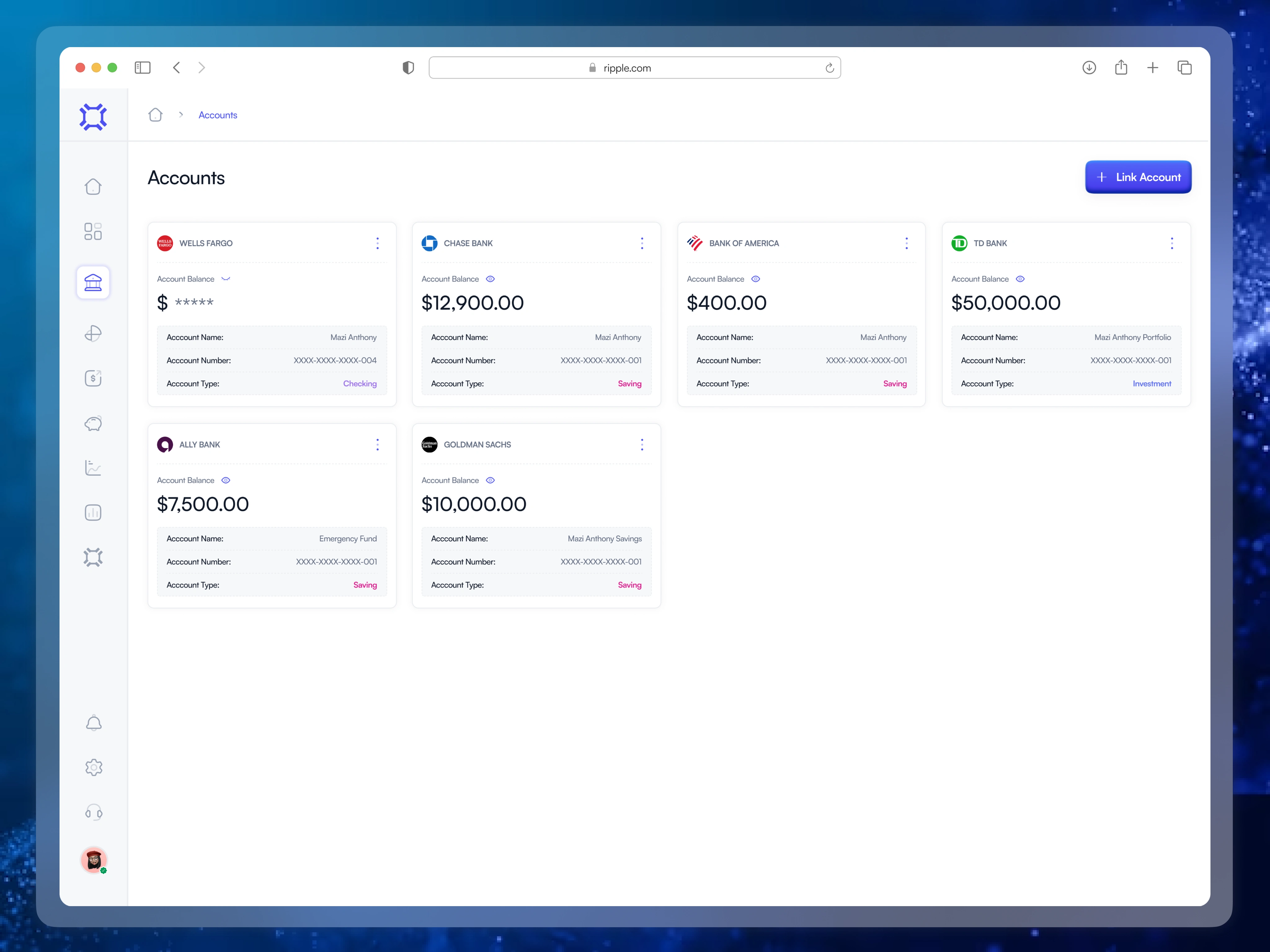Image resolution: width=1270 pixels, height=952 pixels.
Task: Click the notifications bell icon
Action: pyautogui.click(x=94, y=723)
